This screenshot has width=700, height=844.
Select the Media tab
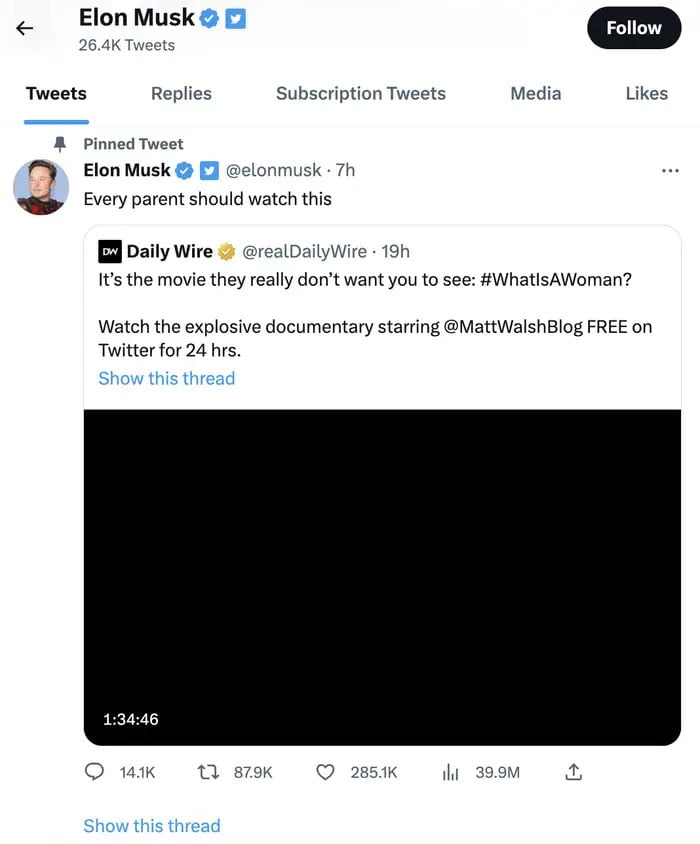pos(535,94)
